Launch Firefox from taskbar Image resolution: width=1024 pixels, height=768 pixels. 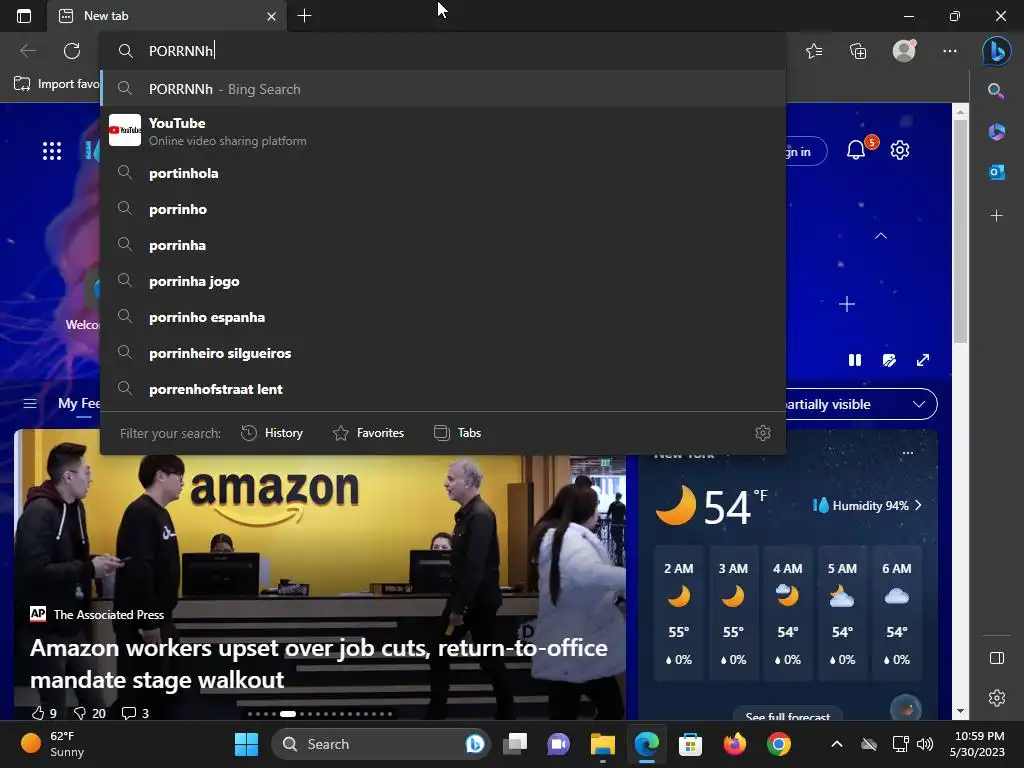735,744
